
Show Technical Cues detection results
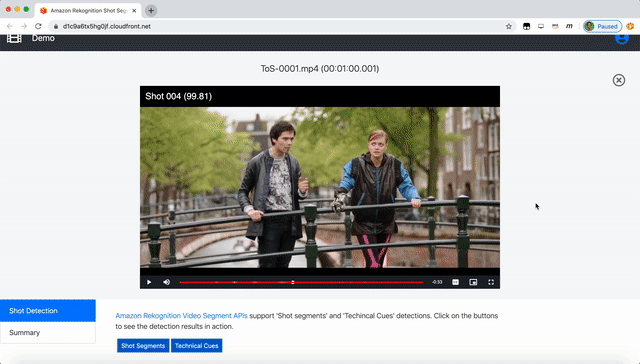click(x=196, y=346)
